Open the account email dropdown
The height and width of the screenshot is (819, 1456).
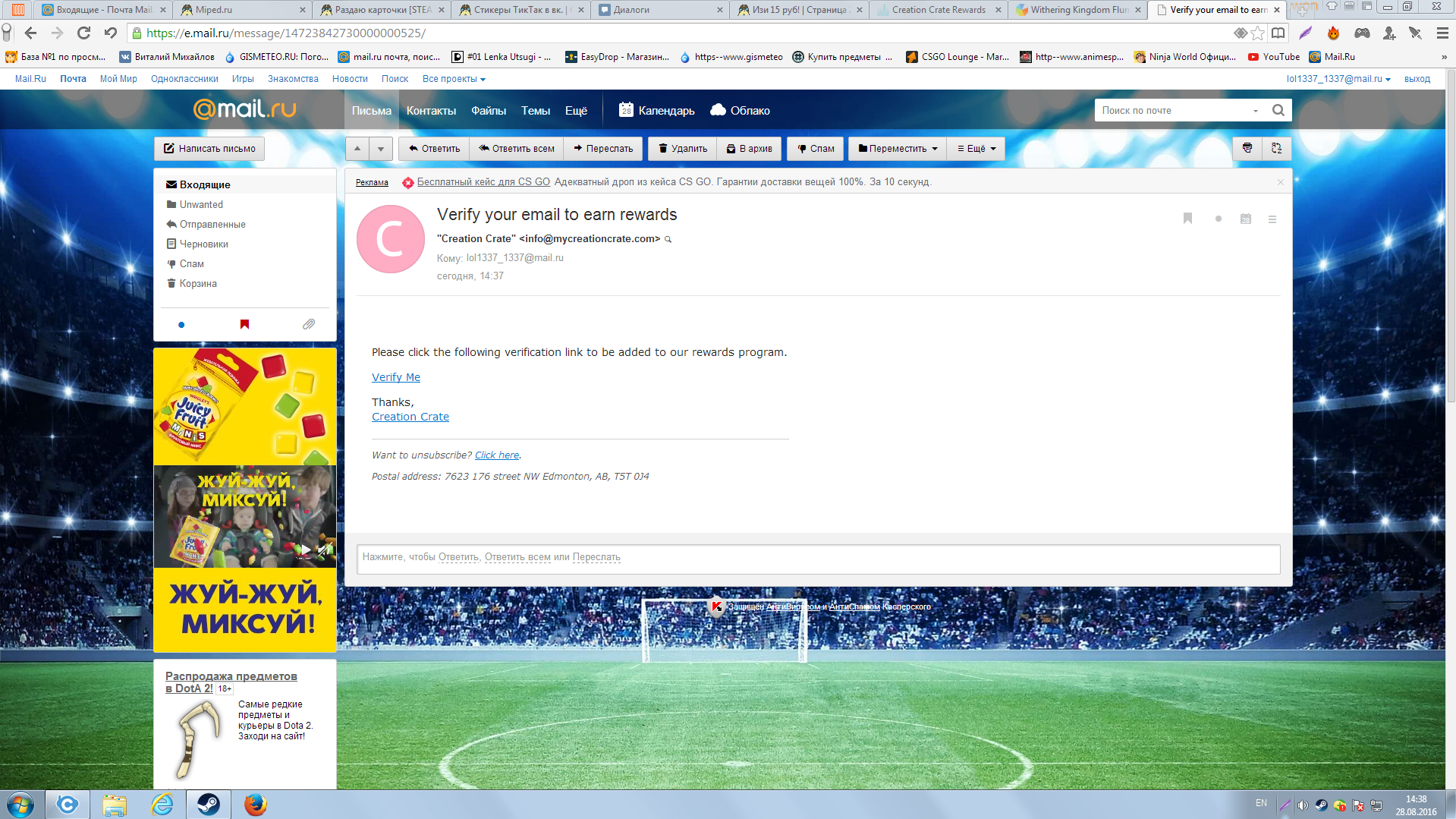(x=1338, y=79)
